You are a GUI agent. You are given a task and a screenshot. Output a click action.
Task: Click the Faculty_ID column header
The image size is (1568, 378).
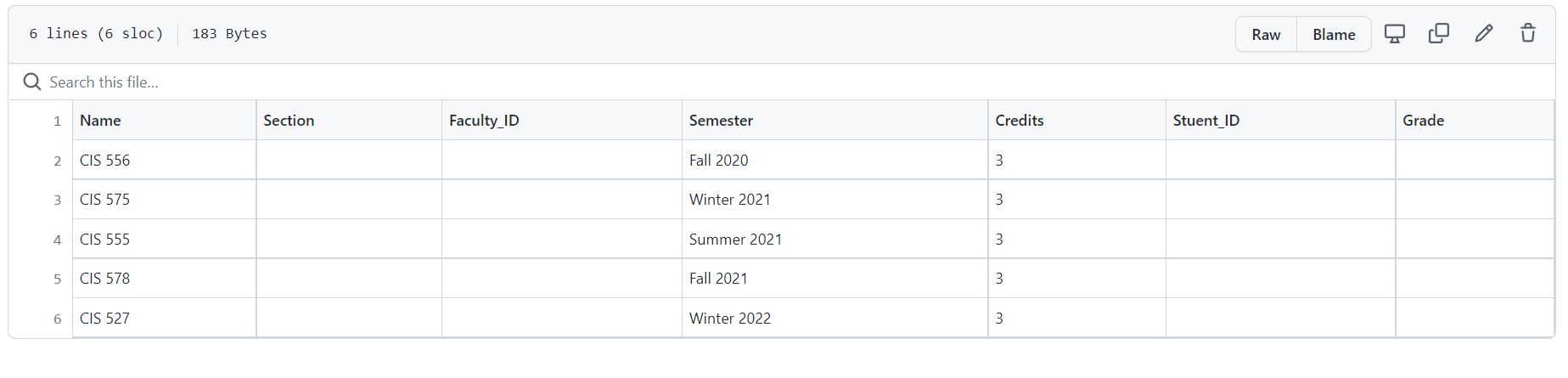[x=484, y=121]
